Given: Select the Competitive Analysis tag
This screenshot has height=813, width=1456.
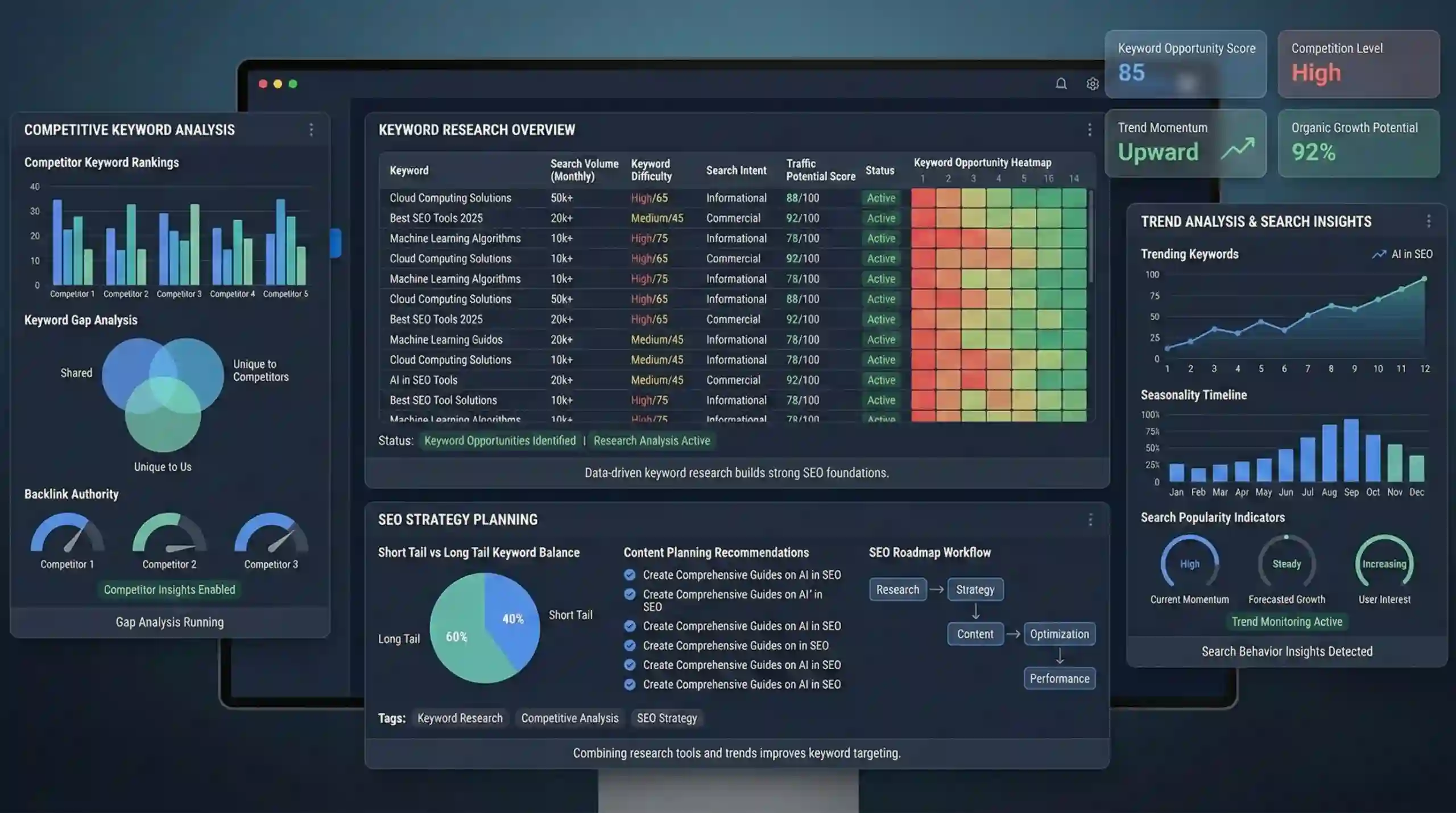Looking at the screenshot, I should tap(569, 718).
